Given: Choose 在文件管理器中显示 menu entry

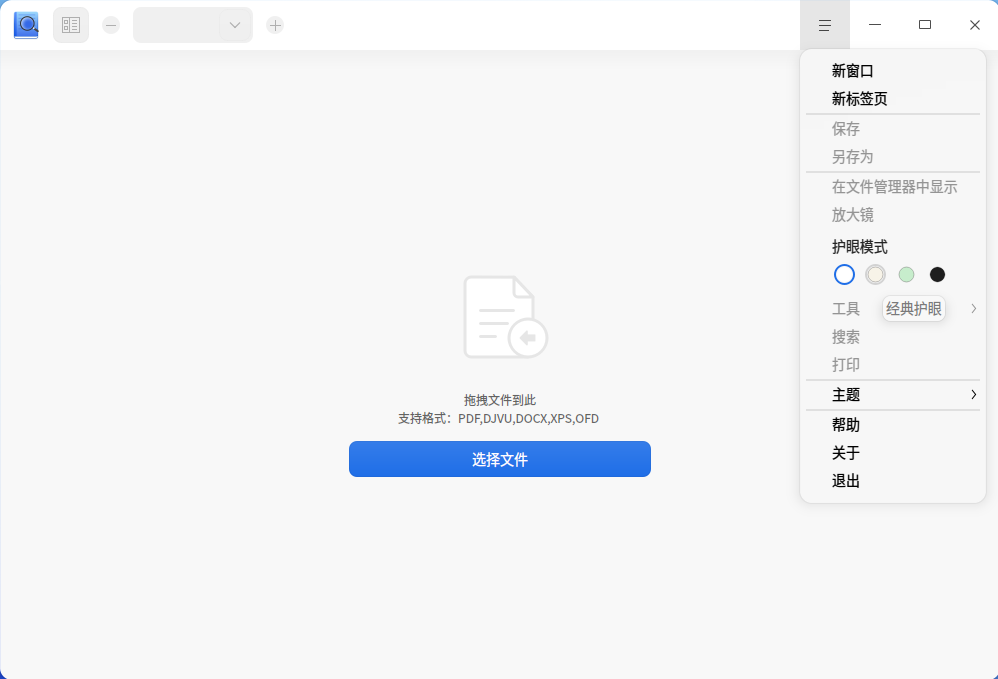Looking at the screenshot, I should coord(892,186).
